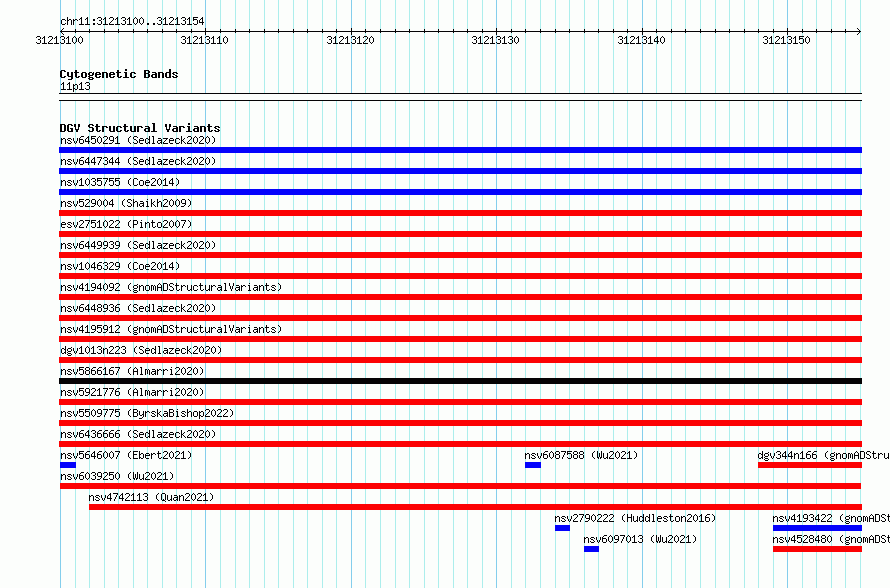Viewport: 890px width, 588px height.
Task: Click the black bar for nsv5866167
Action: pyautogui.click(x=460, y=381)
